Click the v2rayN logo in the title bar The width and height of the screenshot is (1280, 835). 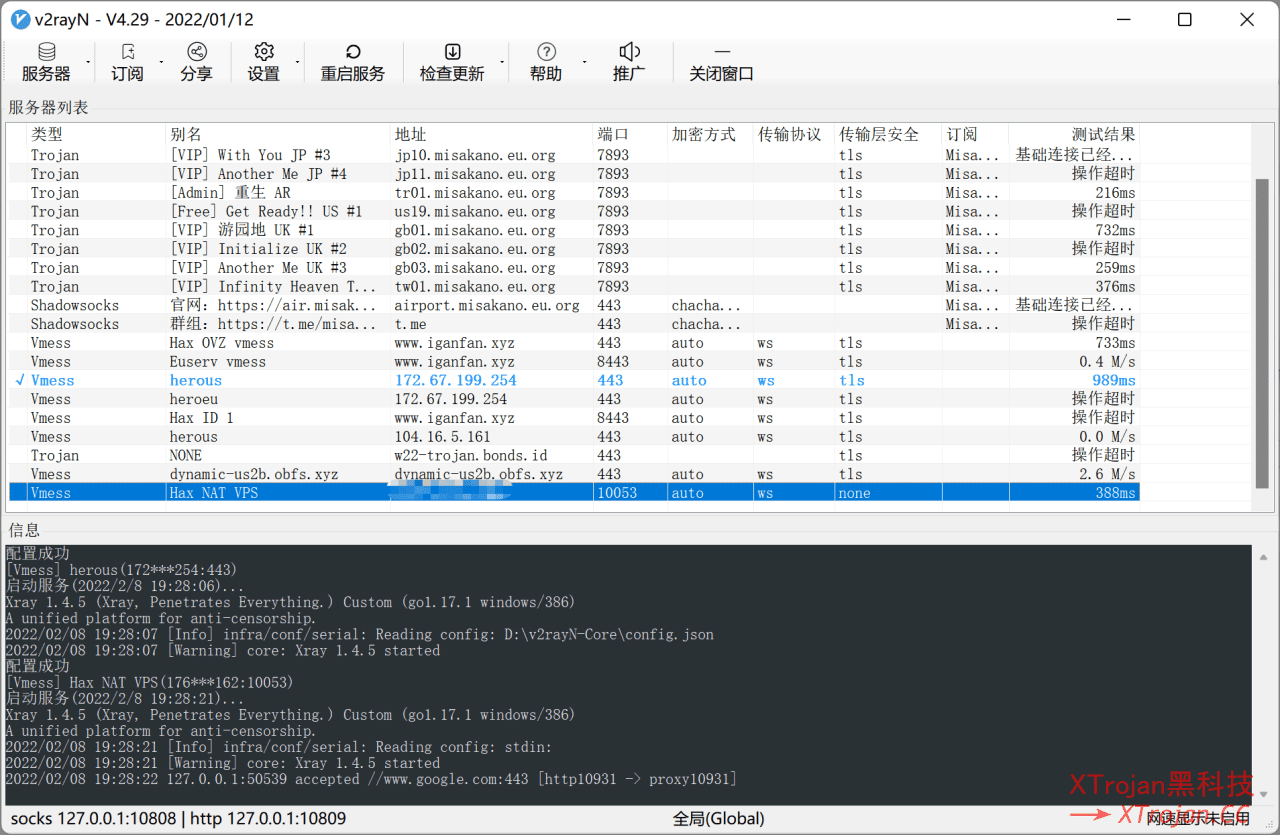coord(20,19)
